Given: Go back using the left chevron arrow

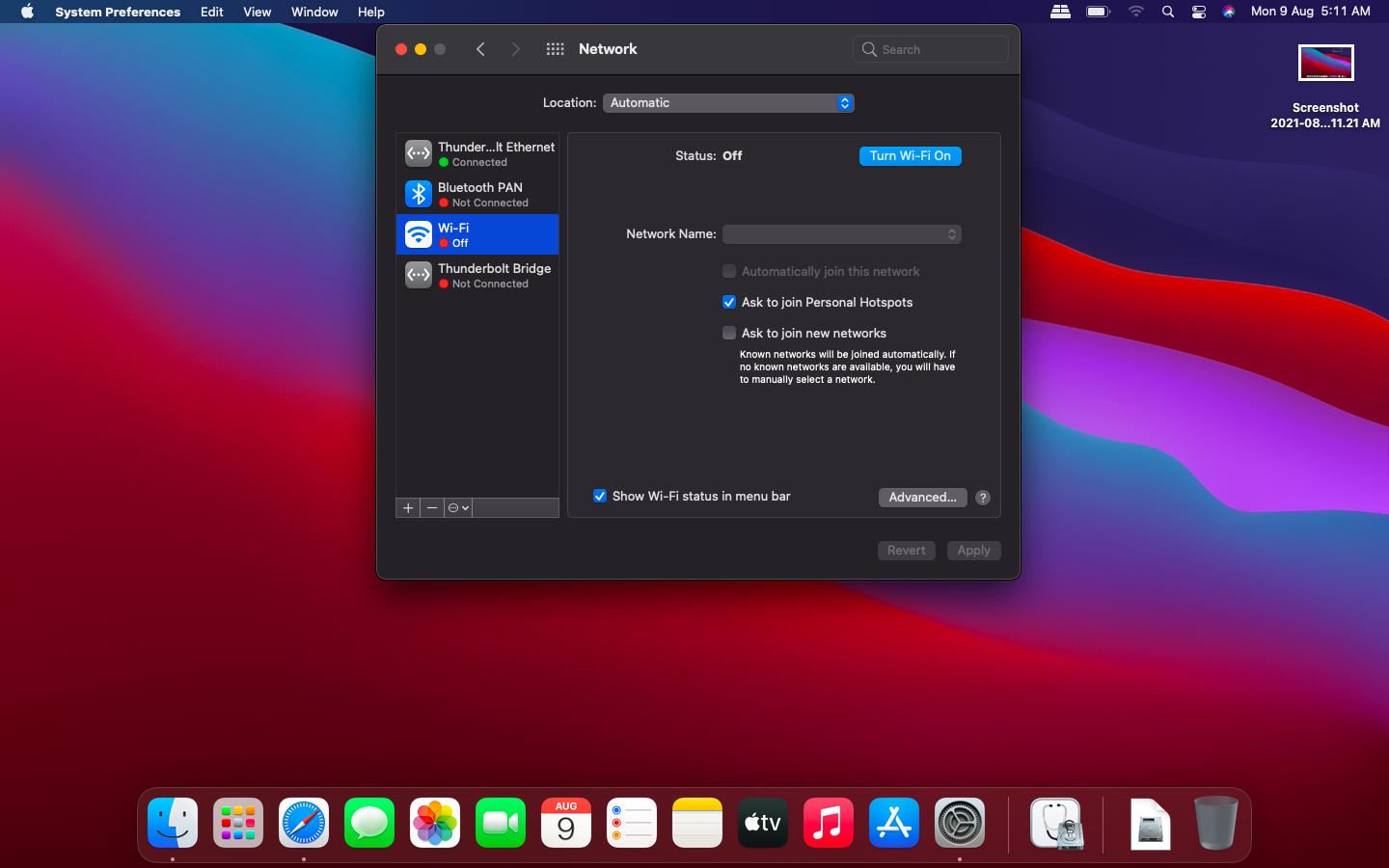Looking at the screenshot, I should click(480, 49).
